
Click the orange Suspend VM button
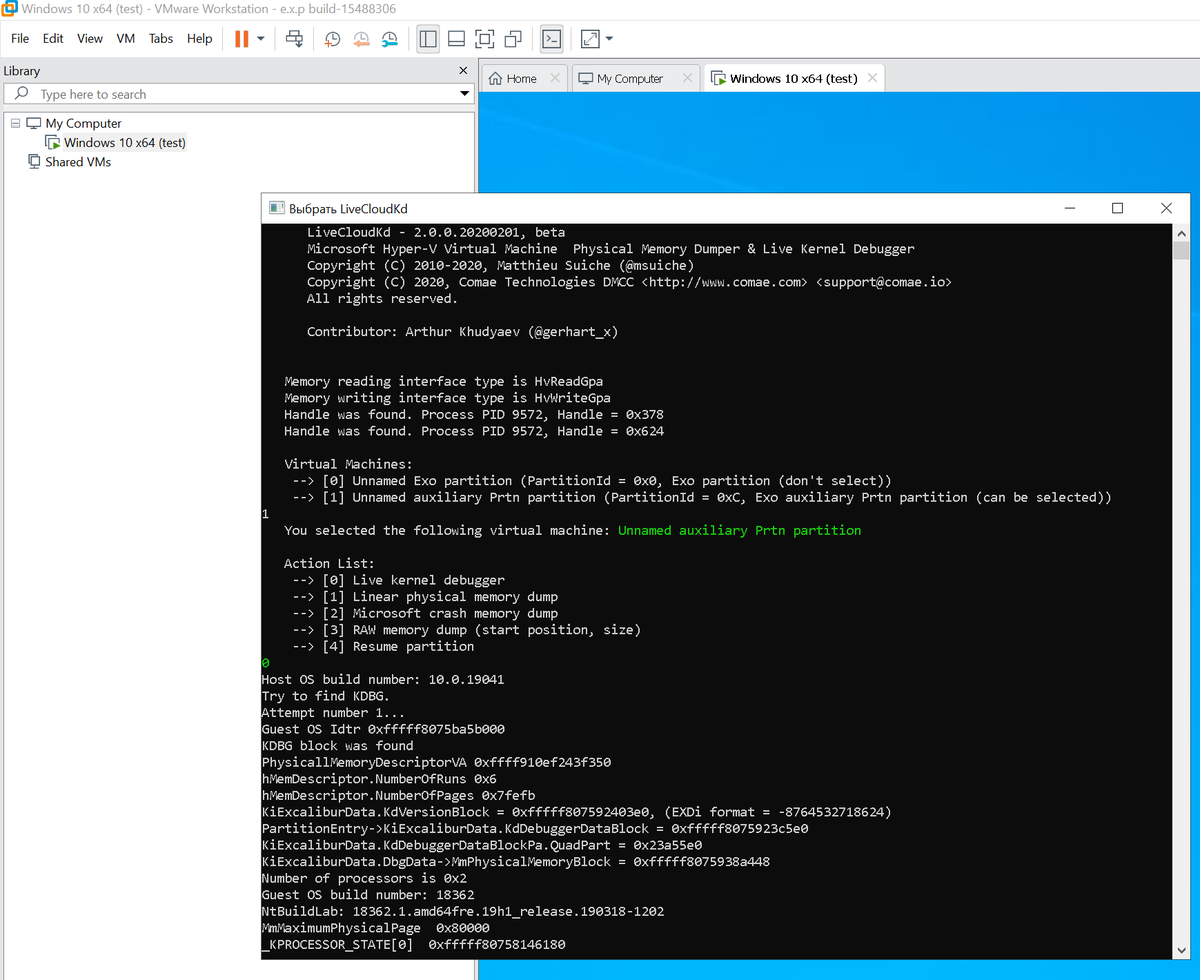pos(241,39)
